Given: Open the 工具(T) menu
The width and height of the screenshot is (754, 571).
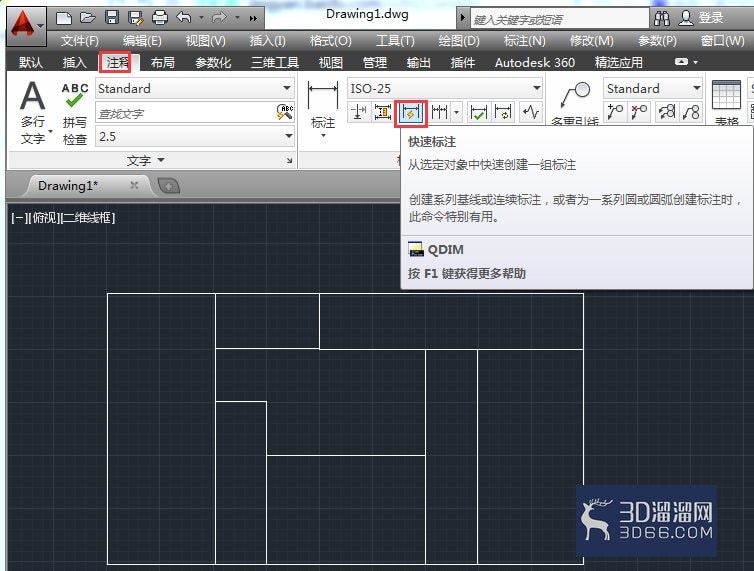Looking at the screenshot, I should (395, 41).
